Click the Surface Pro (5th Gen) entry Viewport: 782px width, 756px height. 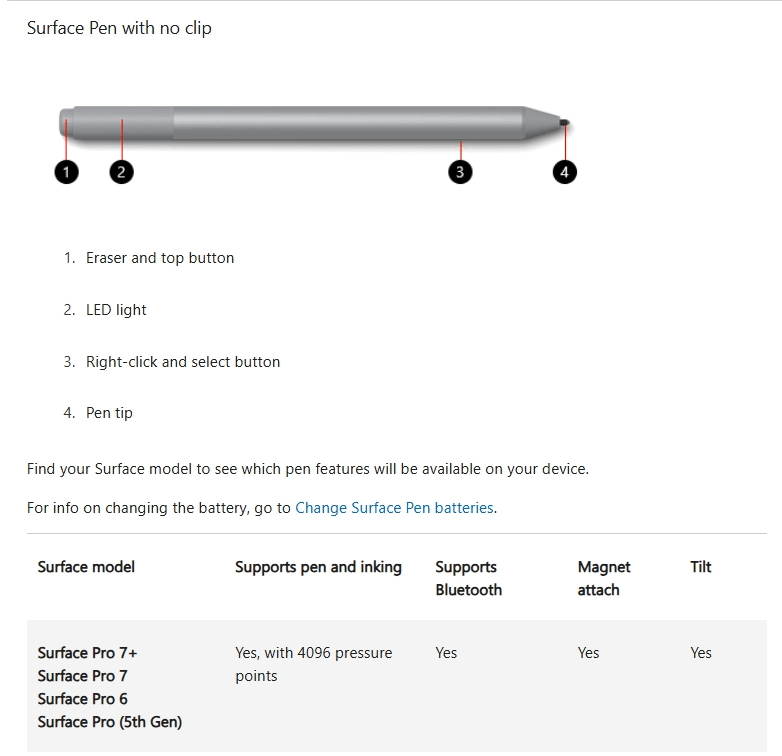click(110, 722)
